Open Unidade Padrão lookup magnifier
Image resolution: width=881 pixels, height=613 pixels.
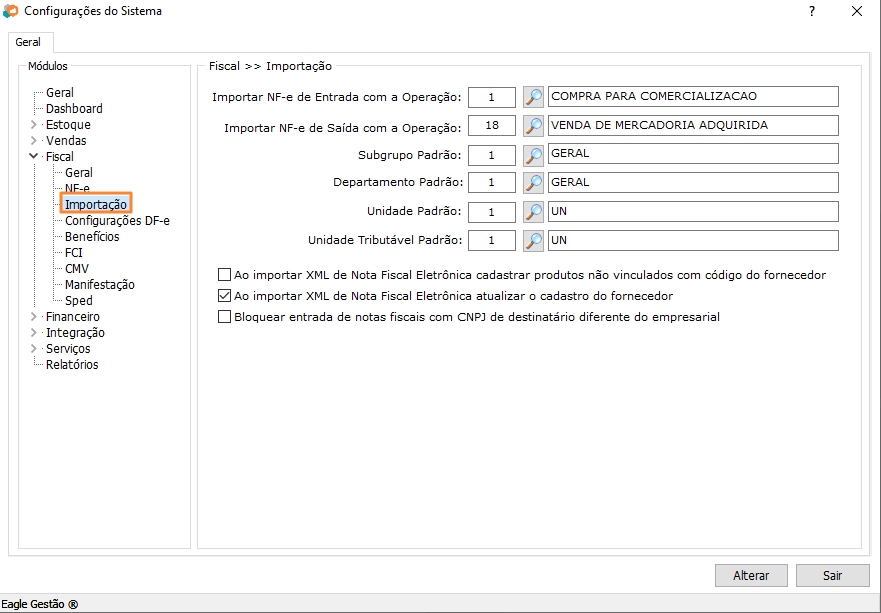pos(533,212)
